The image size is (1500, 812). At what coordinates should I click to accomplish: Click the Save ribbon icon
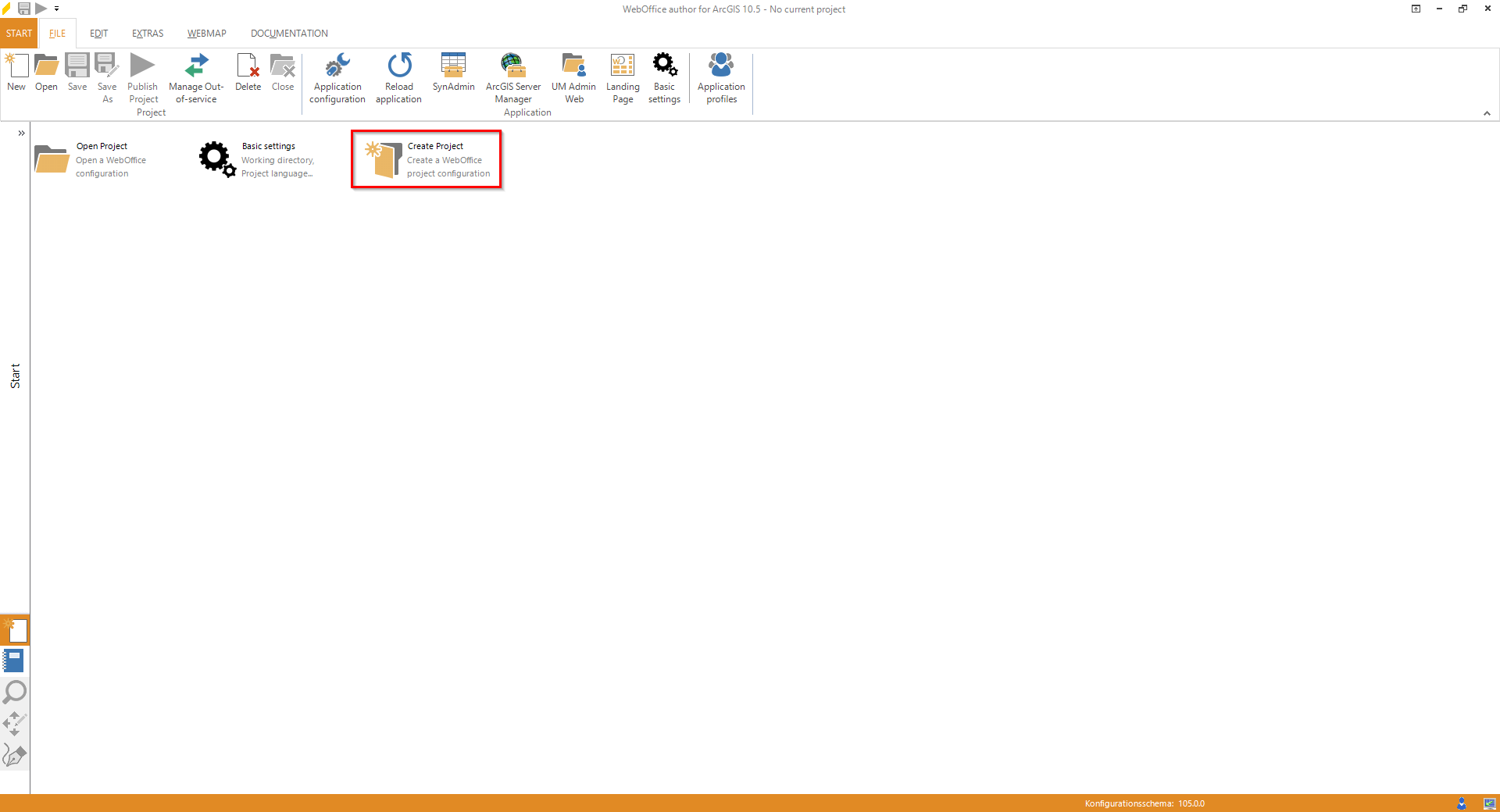[77, 73]
